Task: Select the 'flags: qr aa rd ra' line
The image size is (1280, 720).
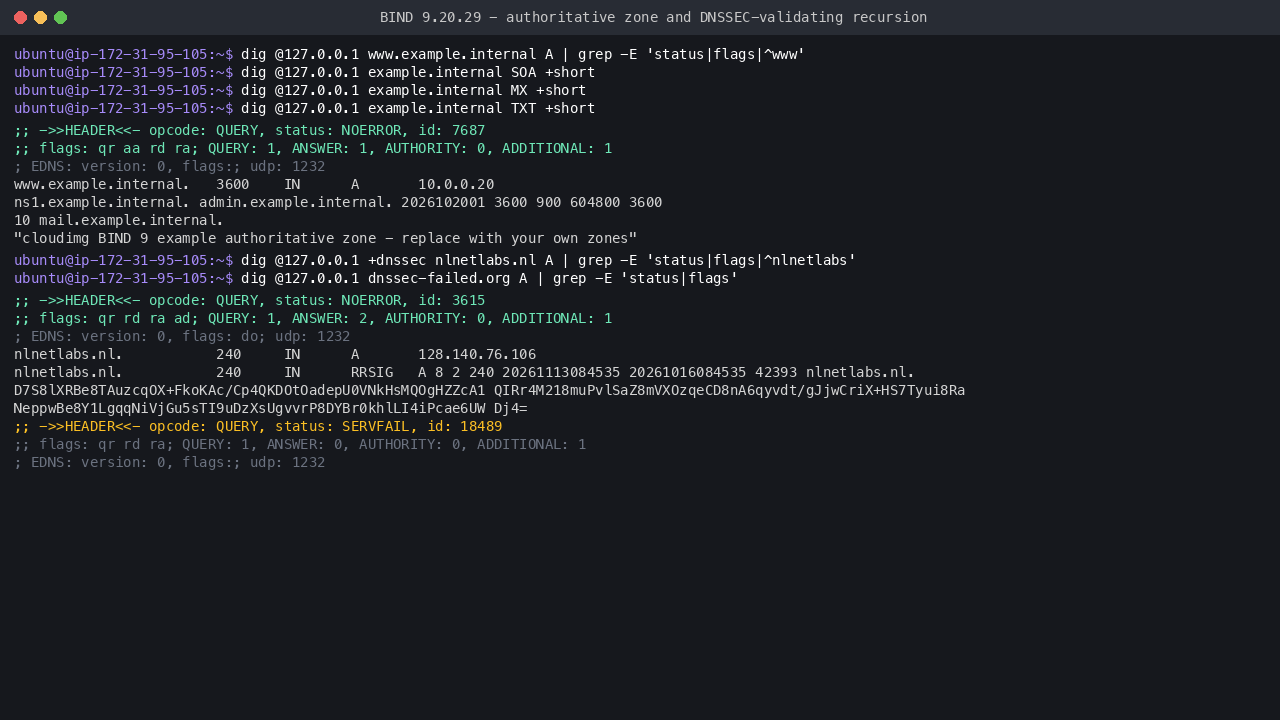Action: 313,148
